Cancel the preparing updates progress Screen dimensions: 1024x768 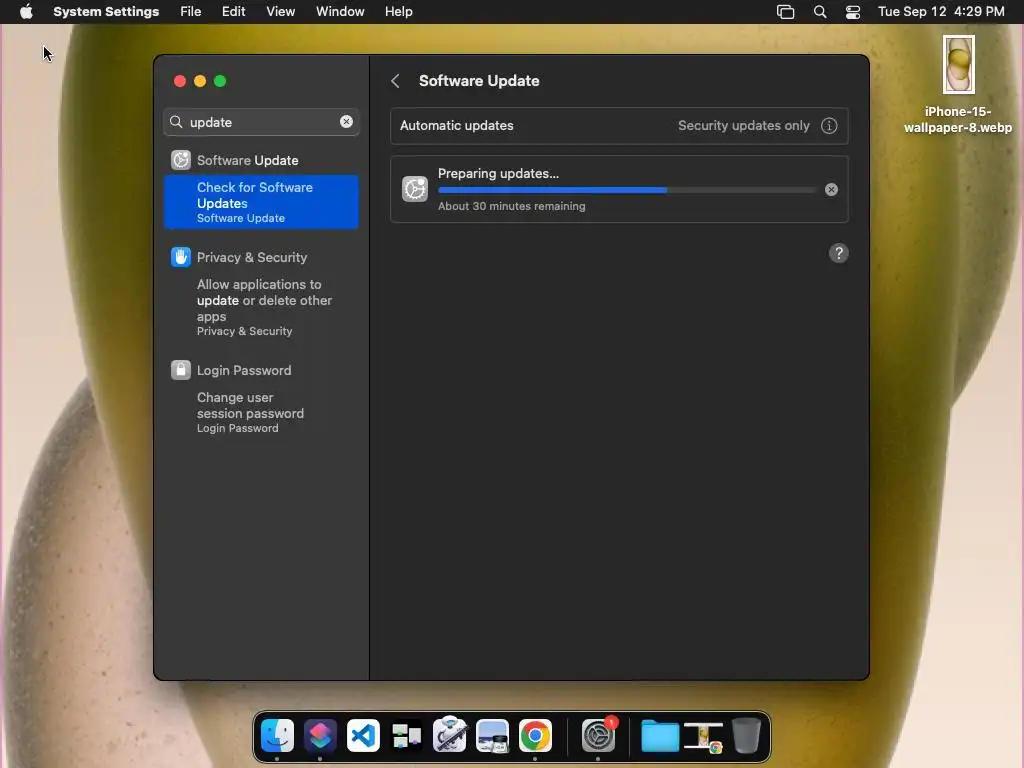click(x=831, y=189)
